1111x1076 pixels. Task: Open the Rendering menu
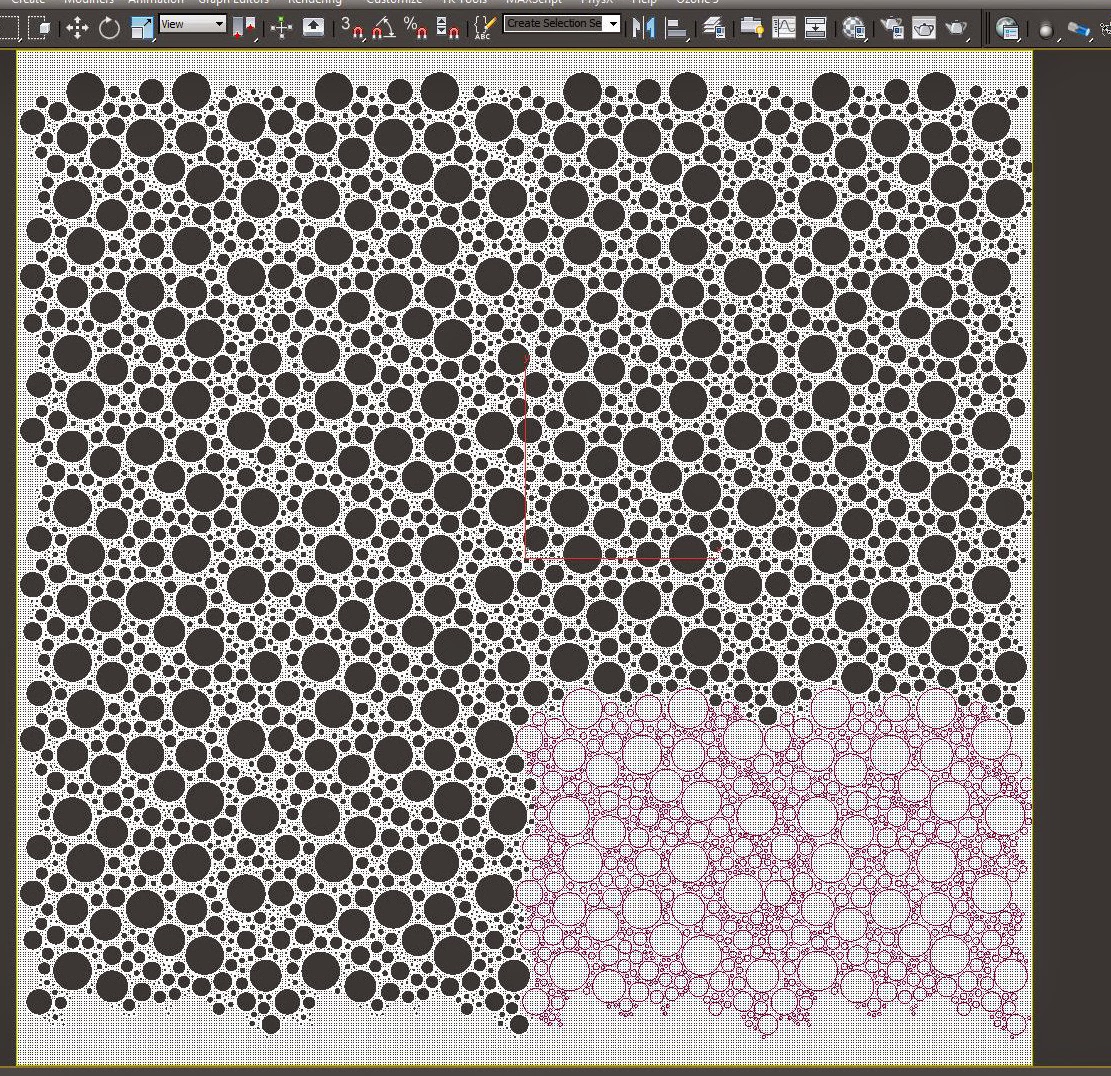314,3
